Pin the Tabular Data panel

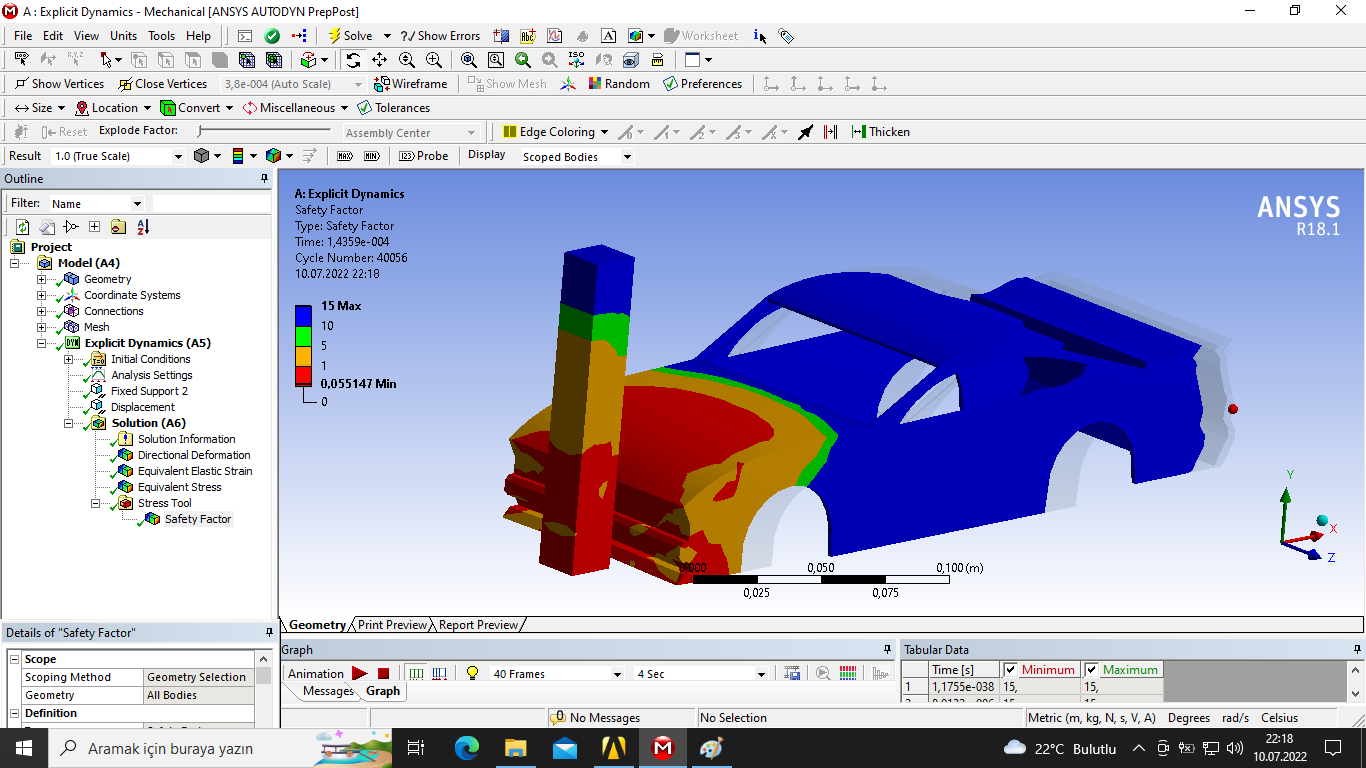point(1355,650)
